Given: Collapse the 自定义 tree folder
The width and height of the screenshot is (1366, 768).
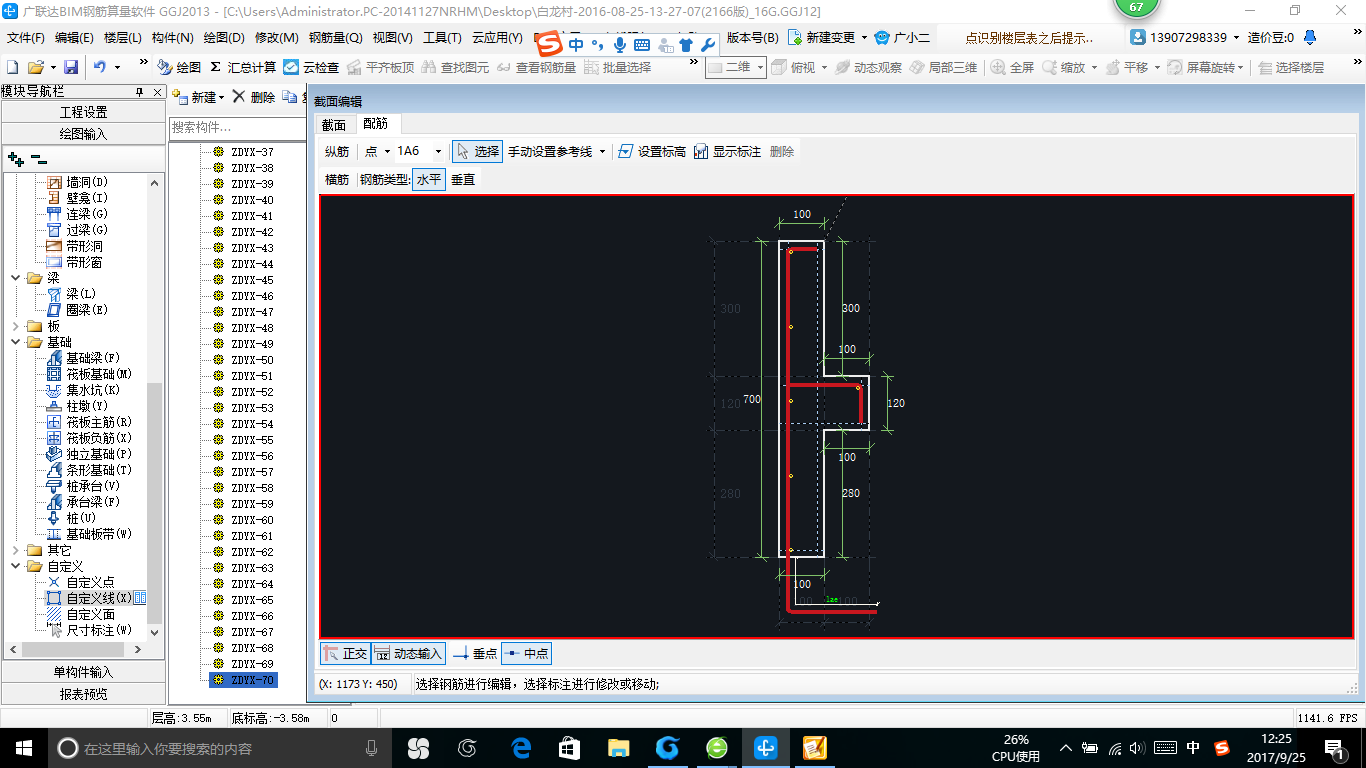Looking at the screenshot, I should (15, 566).
